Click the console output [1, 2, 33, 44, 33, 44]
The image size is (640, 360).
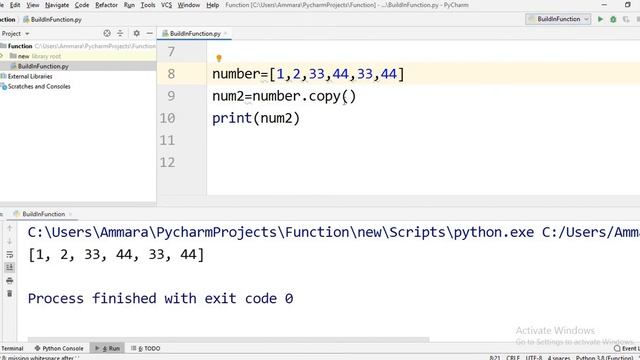point(116,254)
